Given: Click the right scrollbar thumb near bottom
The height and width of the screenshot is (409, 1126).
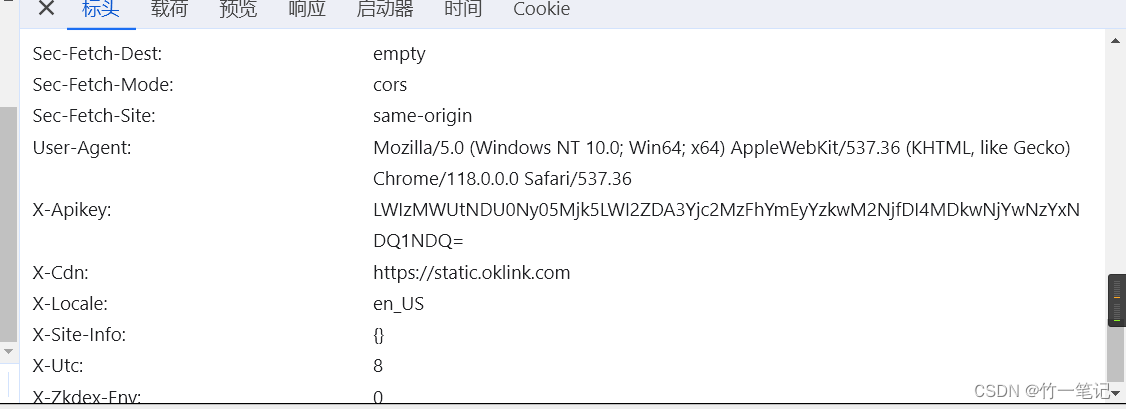Looking at the screenshot, I should point(1116,353).
